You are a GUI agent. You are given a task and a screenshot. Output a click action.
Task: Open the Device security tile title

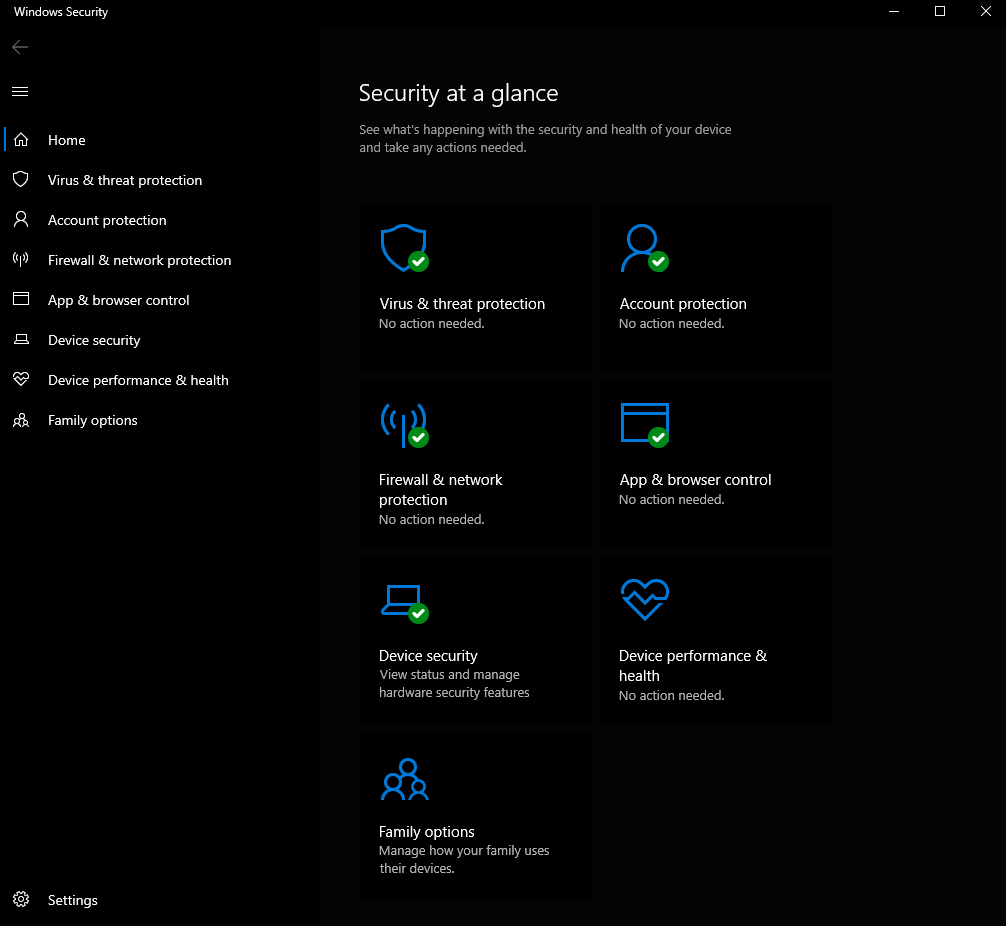(428, 656)
